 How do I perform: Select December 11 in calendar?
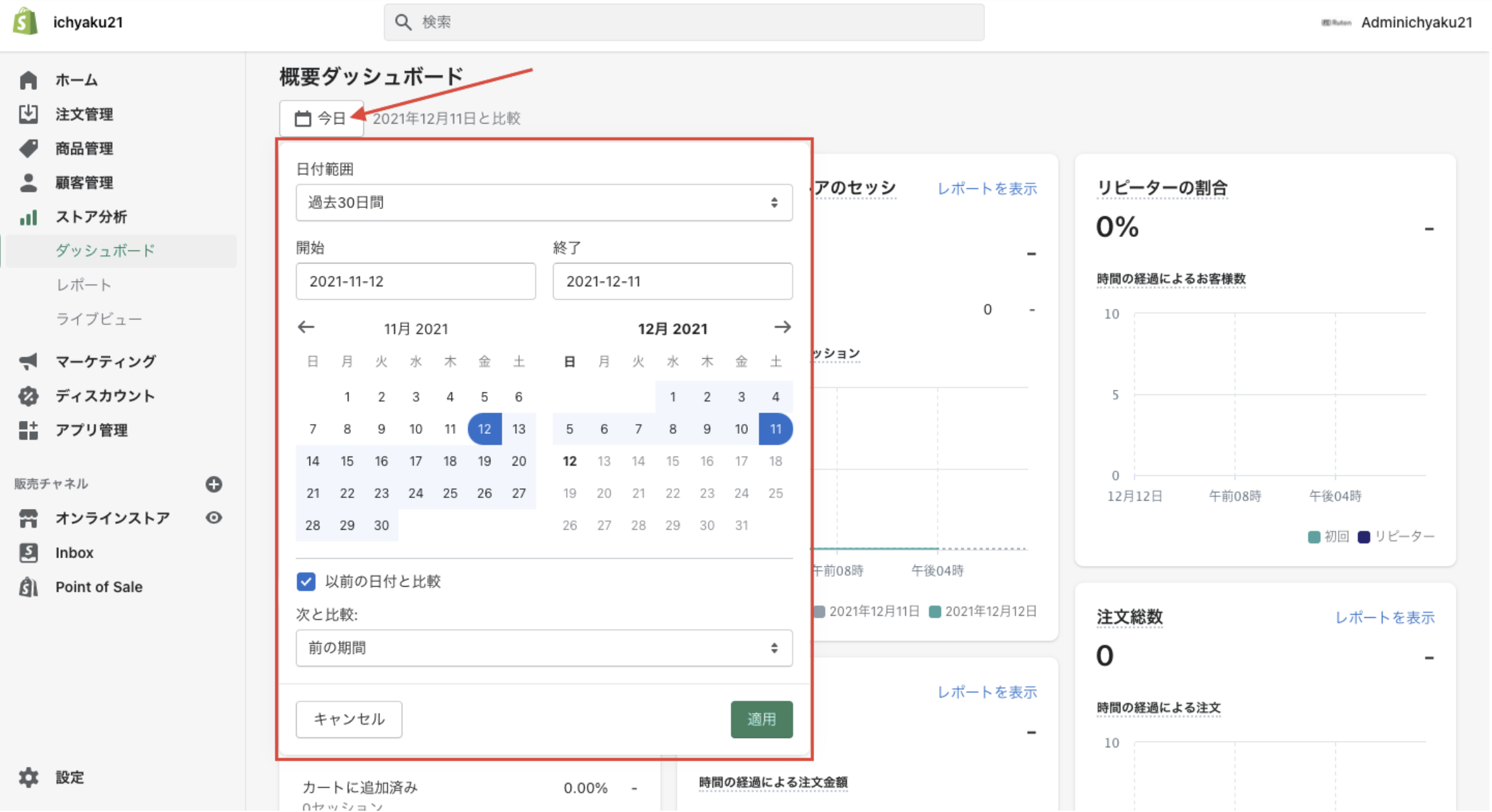tap(775, 429)
